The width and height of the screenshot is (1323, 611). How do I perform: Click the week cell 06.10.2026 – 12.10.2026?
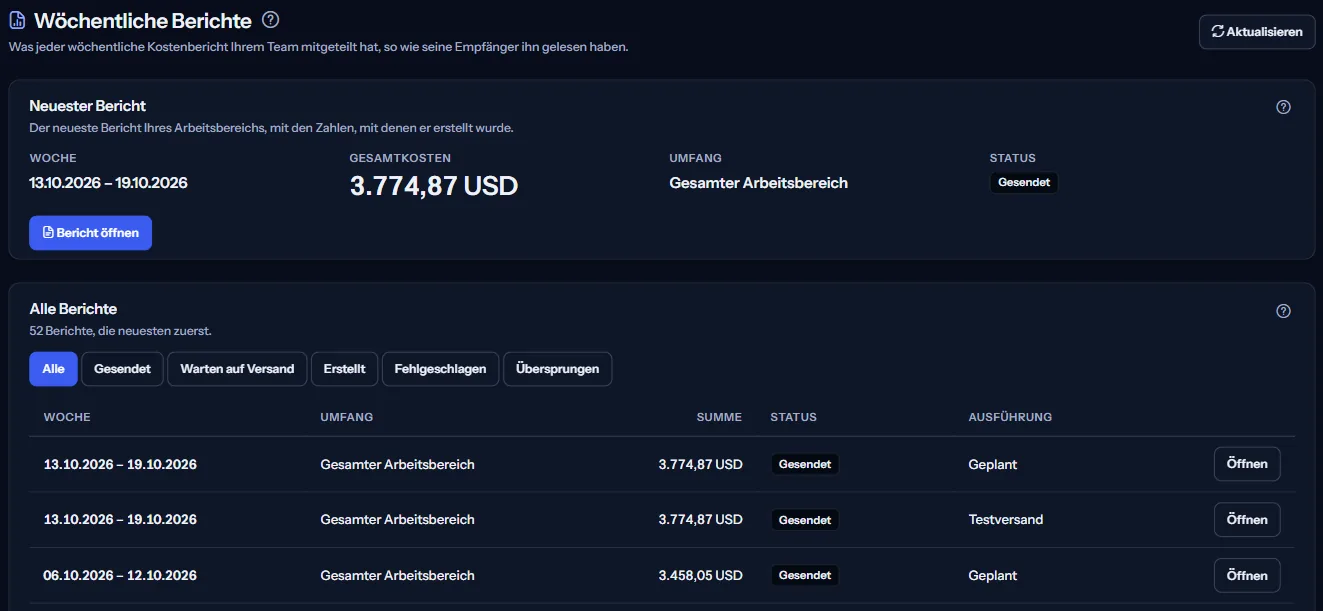click(x=120, y=576)
